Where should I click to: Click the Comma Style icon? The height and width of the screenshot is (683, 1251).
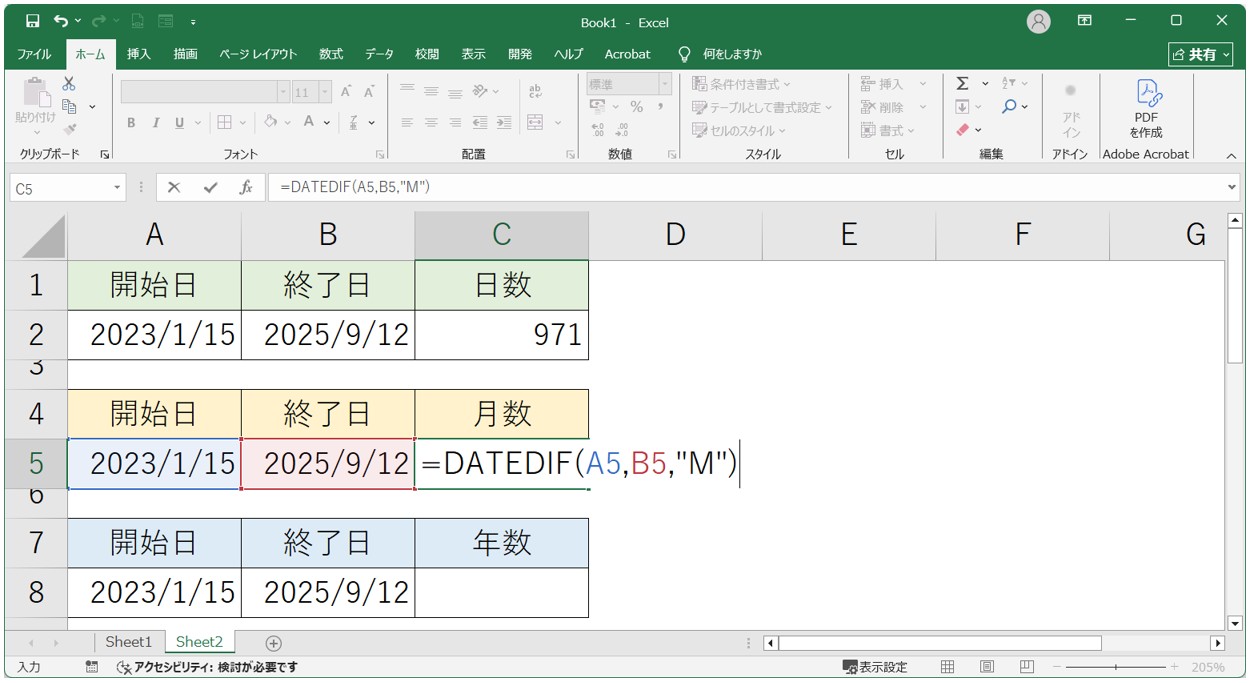click(x=660, y=107)
